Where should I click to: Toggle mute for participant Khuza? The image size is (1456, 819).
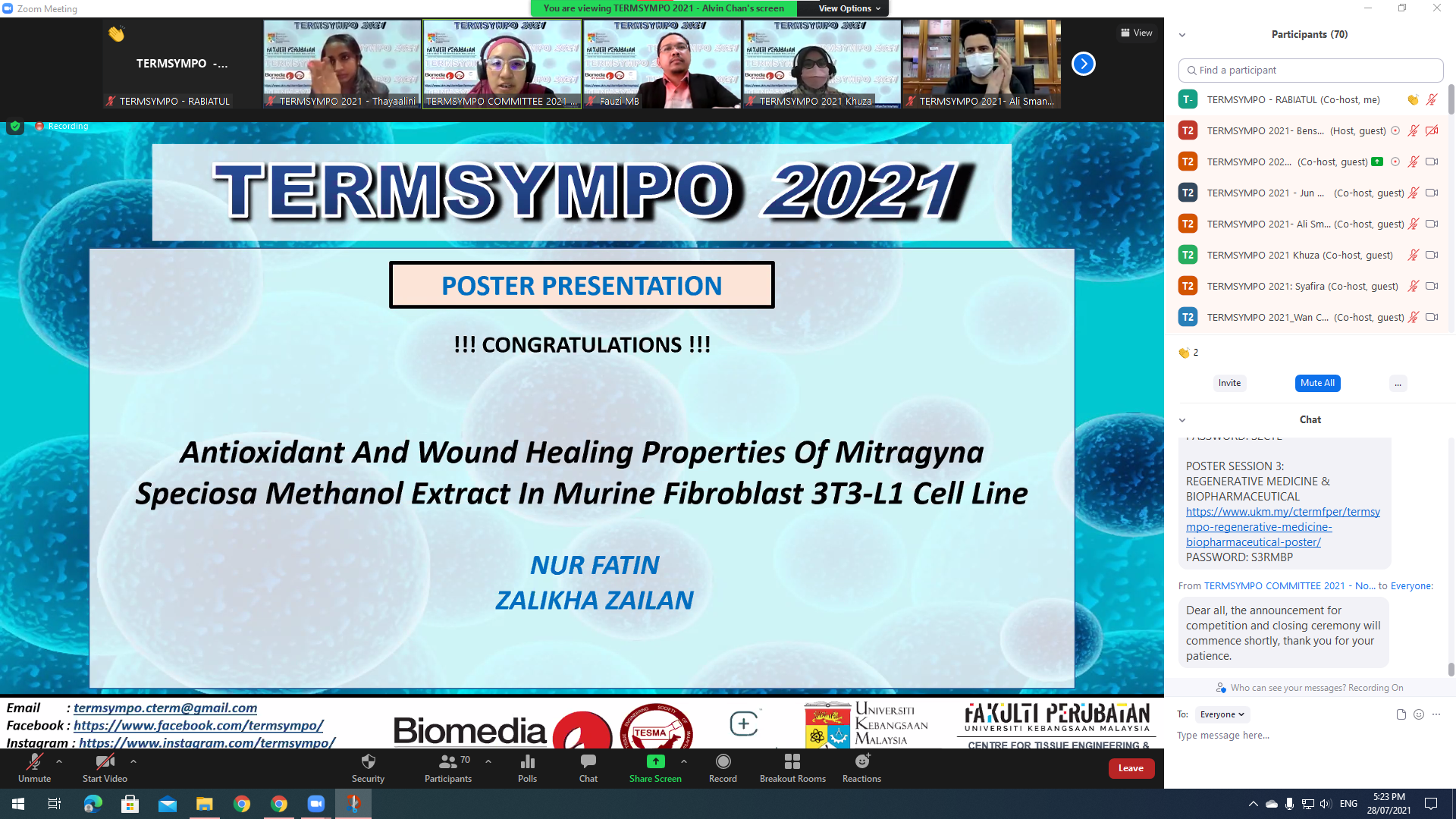(x=1413, y=255)
